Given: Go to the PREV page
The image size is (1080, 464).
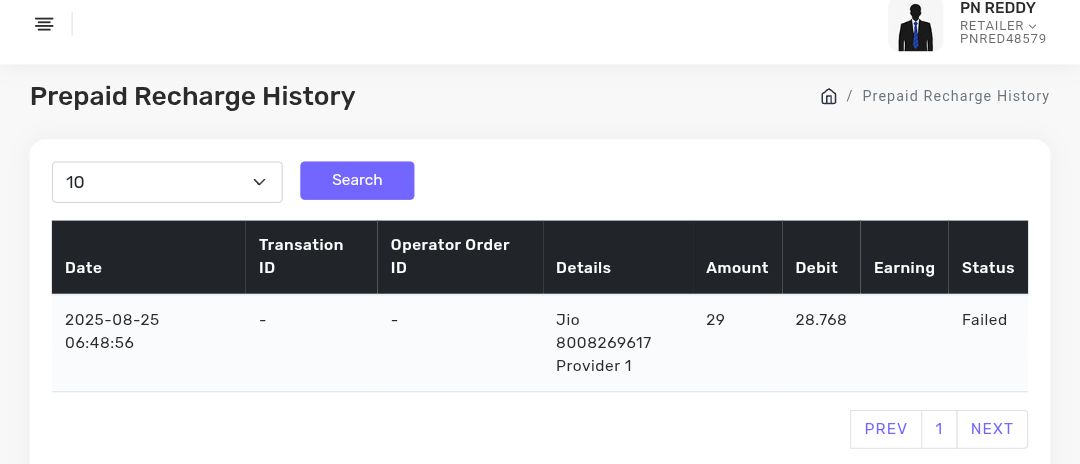Looking at the screenshot, I should pyautogui.click(x=886, y=429).
